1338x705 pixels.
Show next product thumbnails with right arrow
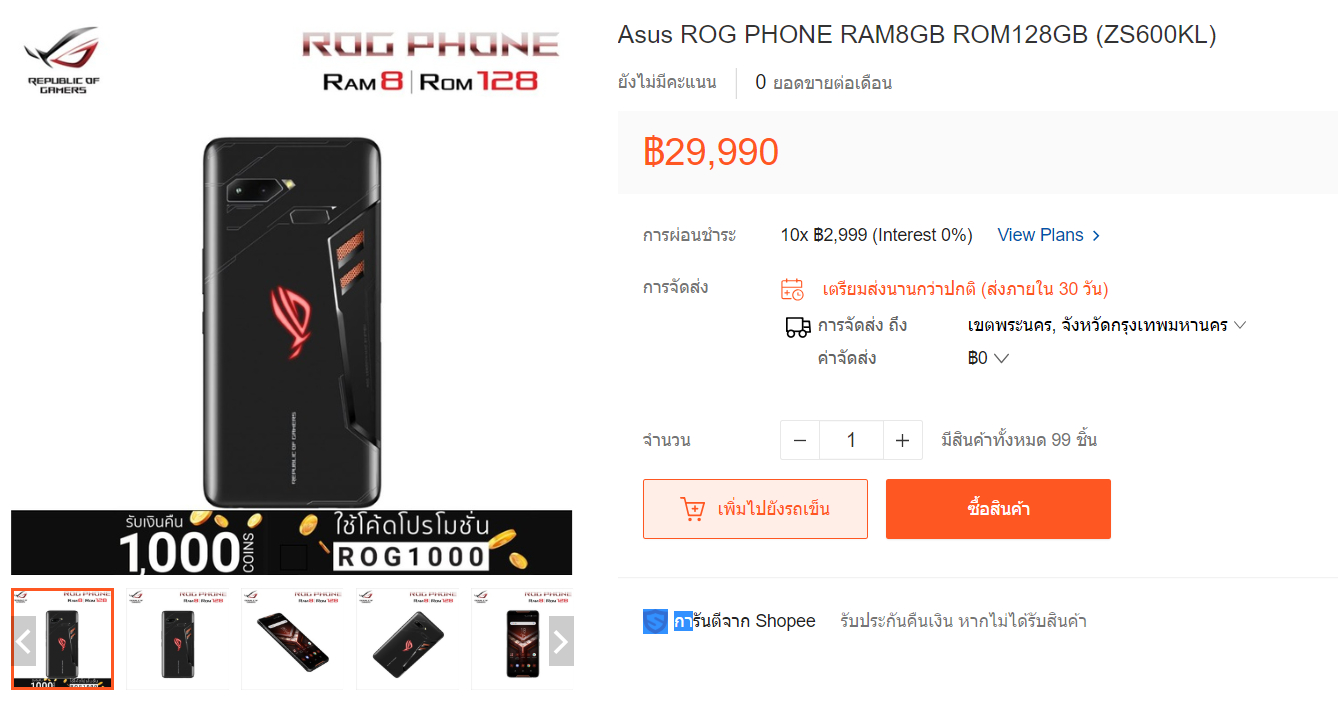561,641
